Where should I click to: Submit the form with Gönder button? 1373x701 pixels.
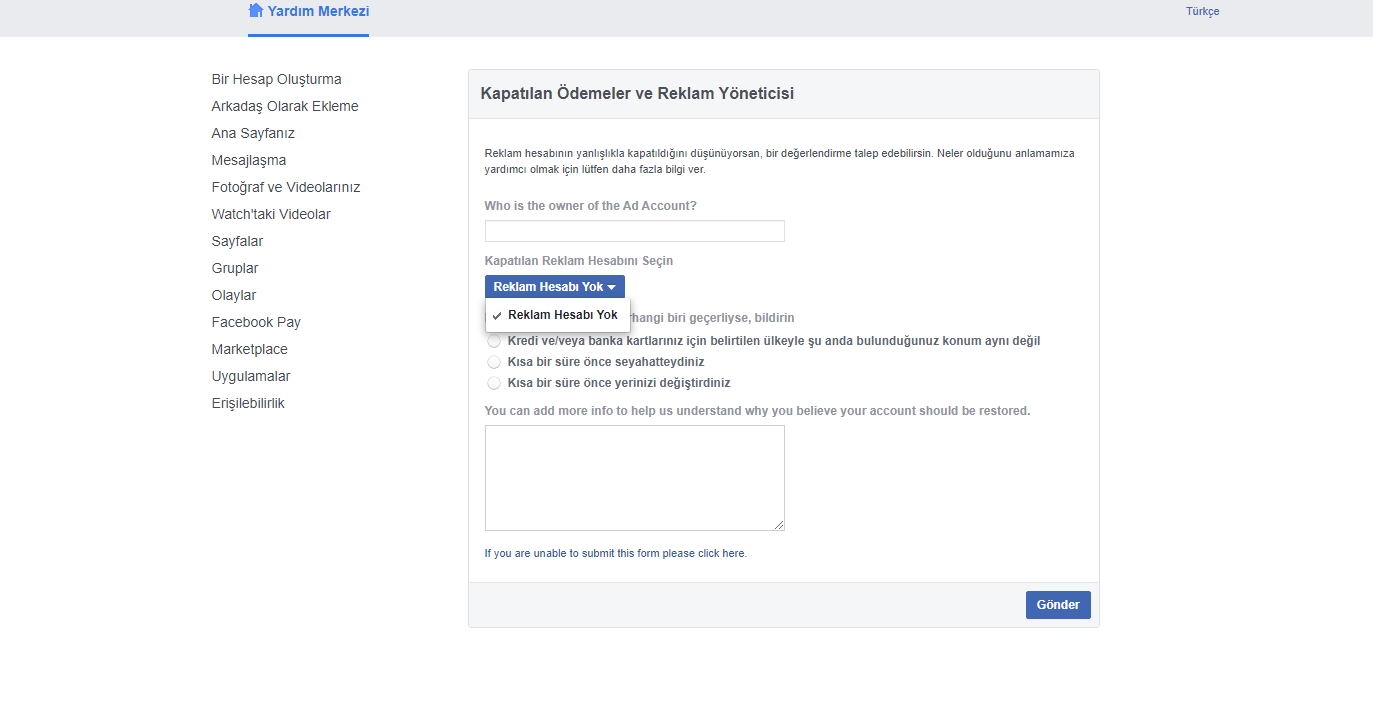[1058, 605]
